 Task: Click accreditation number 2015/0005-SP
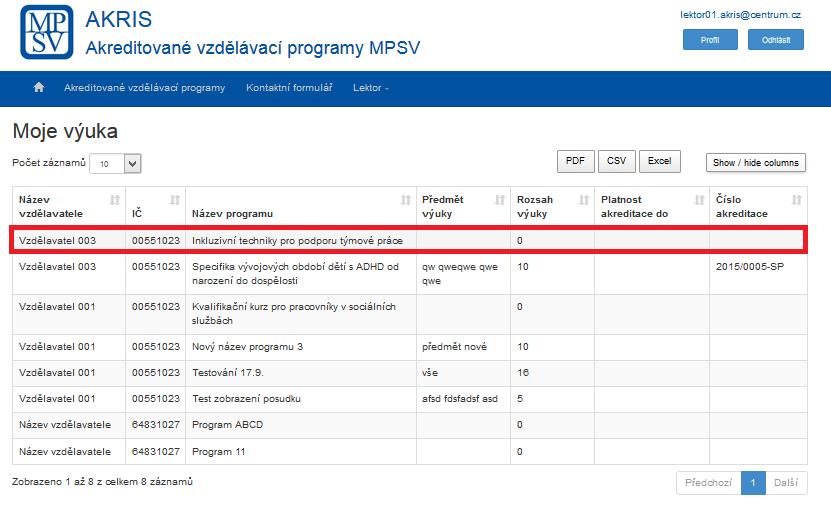tap(749, 267)
